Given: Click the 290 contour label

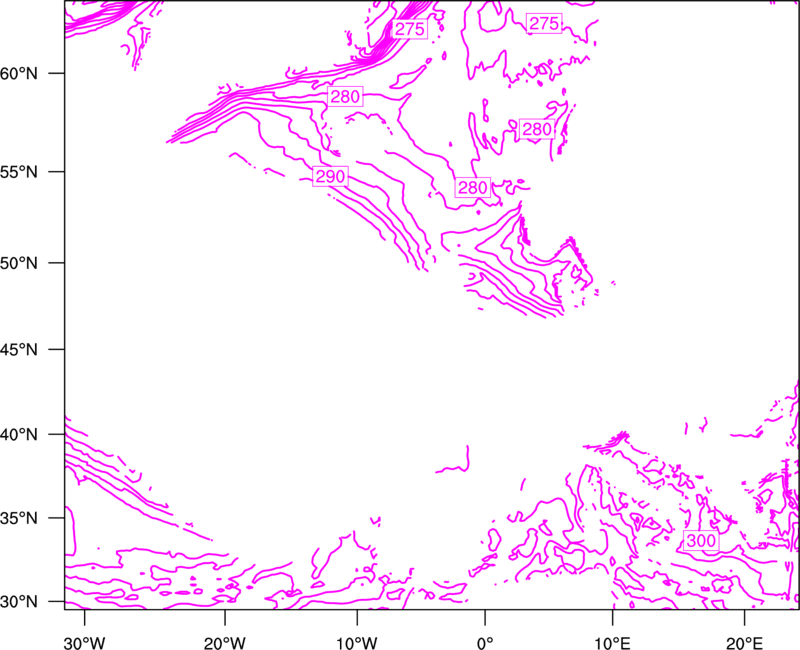Looking at the screenshot, I should [x=331, y=177].
